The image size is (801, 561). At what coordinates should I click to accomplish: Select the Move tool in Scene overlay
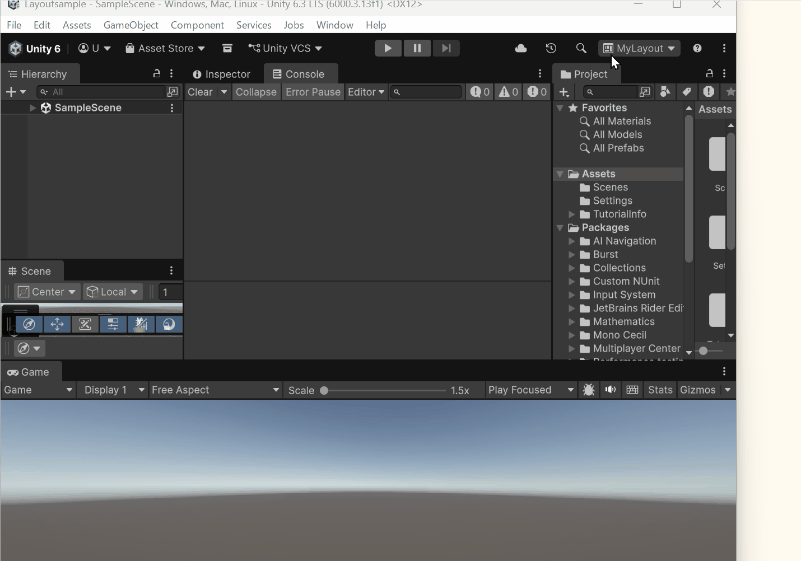(57, 324)
